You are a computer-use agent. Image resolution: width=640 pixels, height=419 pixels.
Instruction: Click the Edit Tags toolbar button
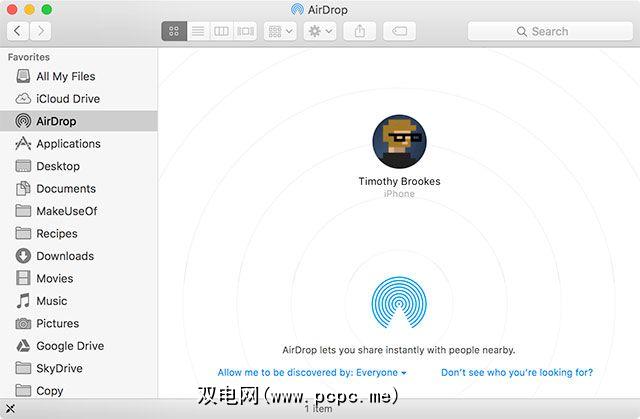point(400,31)
